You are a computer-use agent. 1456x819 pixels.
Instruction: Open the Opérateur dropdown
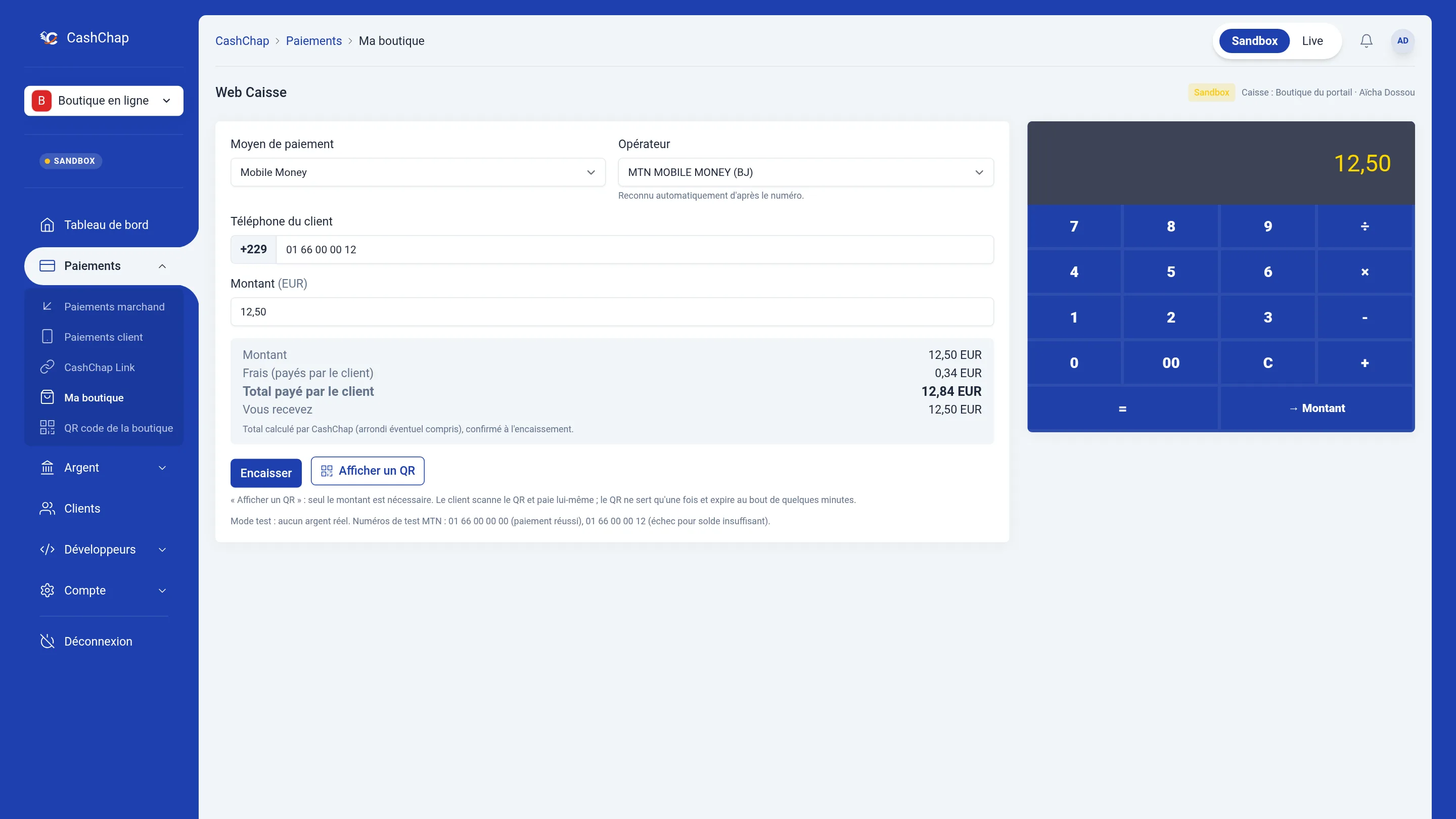tap(805, 172)
